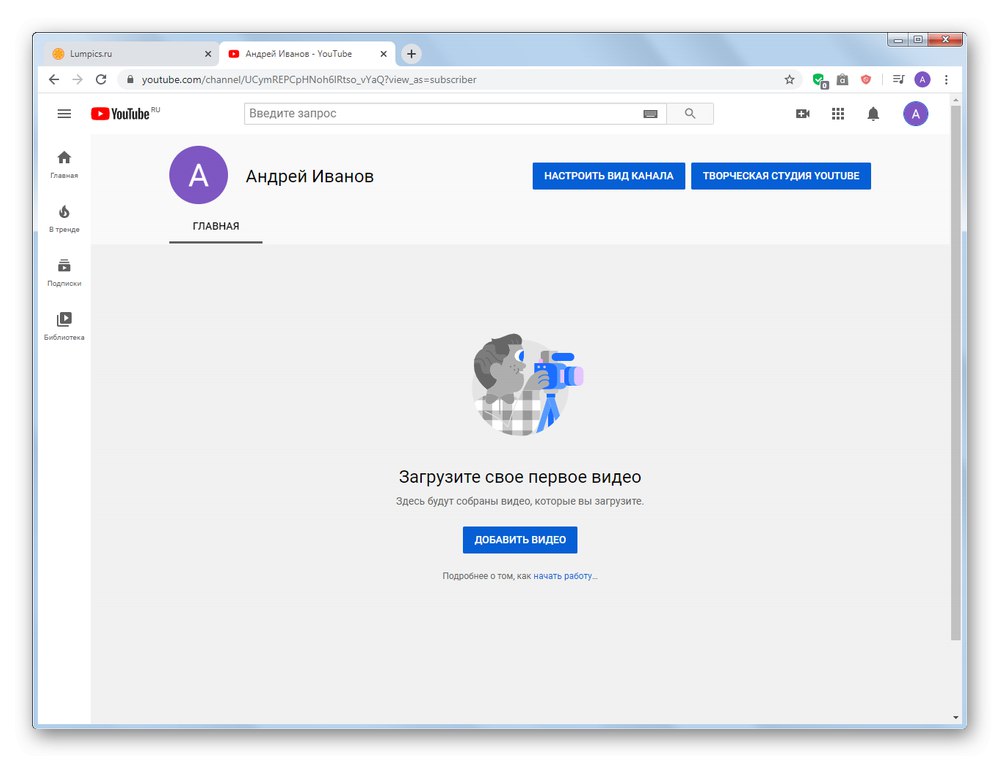Click НАСТРОИТЬ ВИД КАНАЛА button
The width and height of the screenshot is (1000, 762).
tap(608, 175)
